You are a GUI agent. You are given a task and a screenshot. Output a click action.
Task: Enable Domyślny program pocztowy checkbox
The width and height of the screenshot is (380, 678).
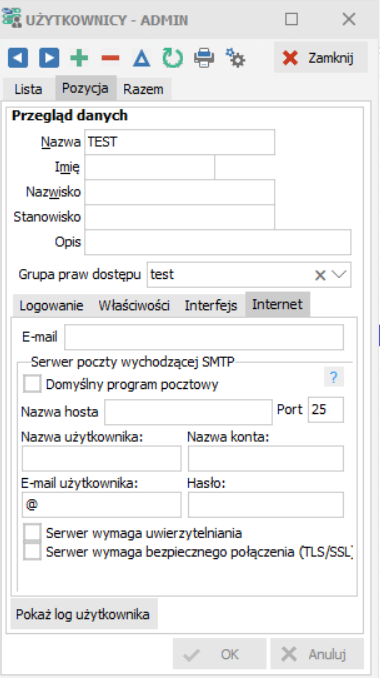point(32,384)
